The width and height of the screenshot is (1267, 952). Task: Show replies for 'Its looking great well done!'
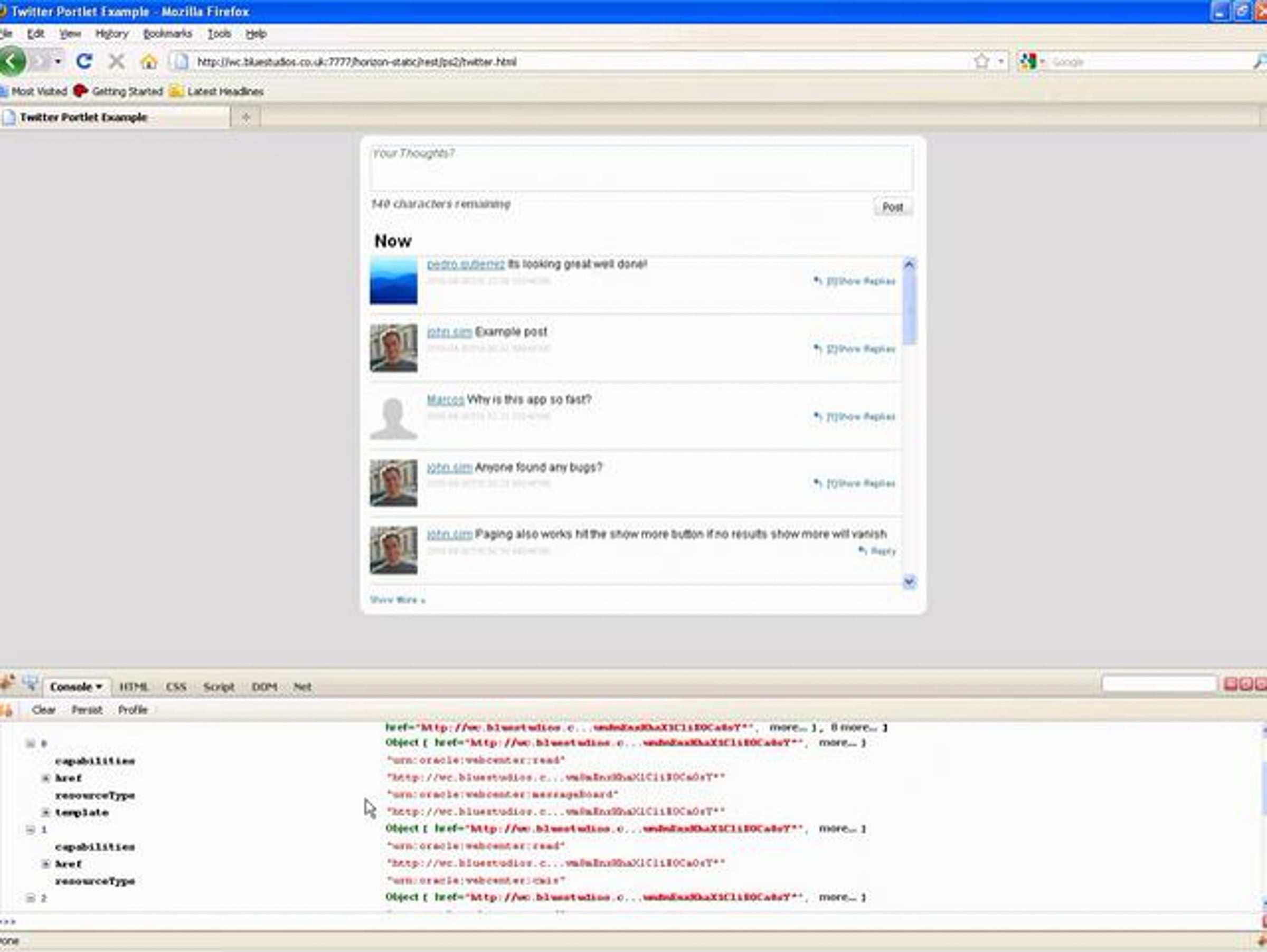(855, 281)
